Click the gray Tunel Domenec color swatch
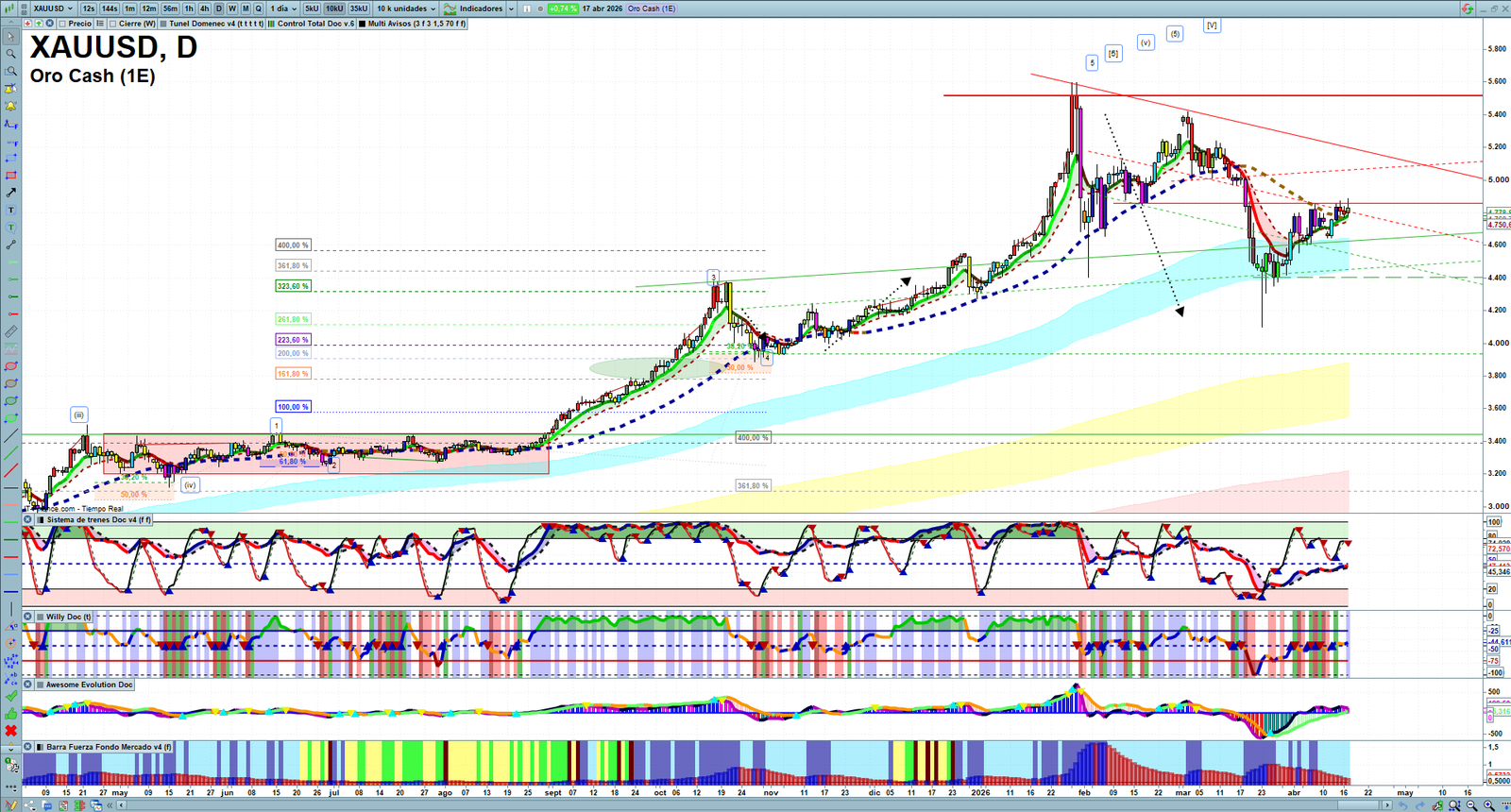 click(163, 24)
